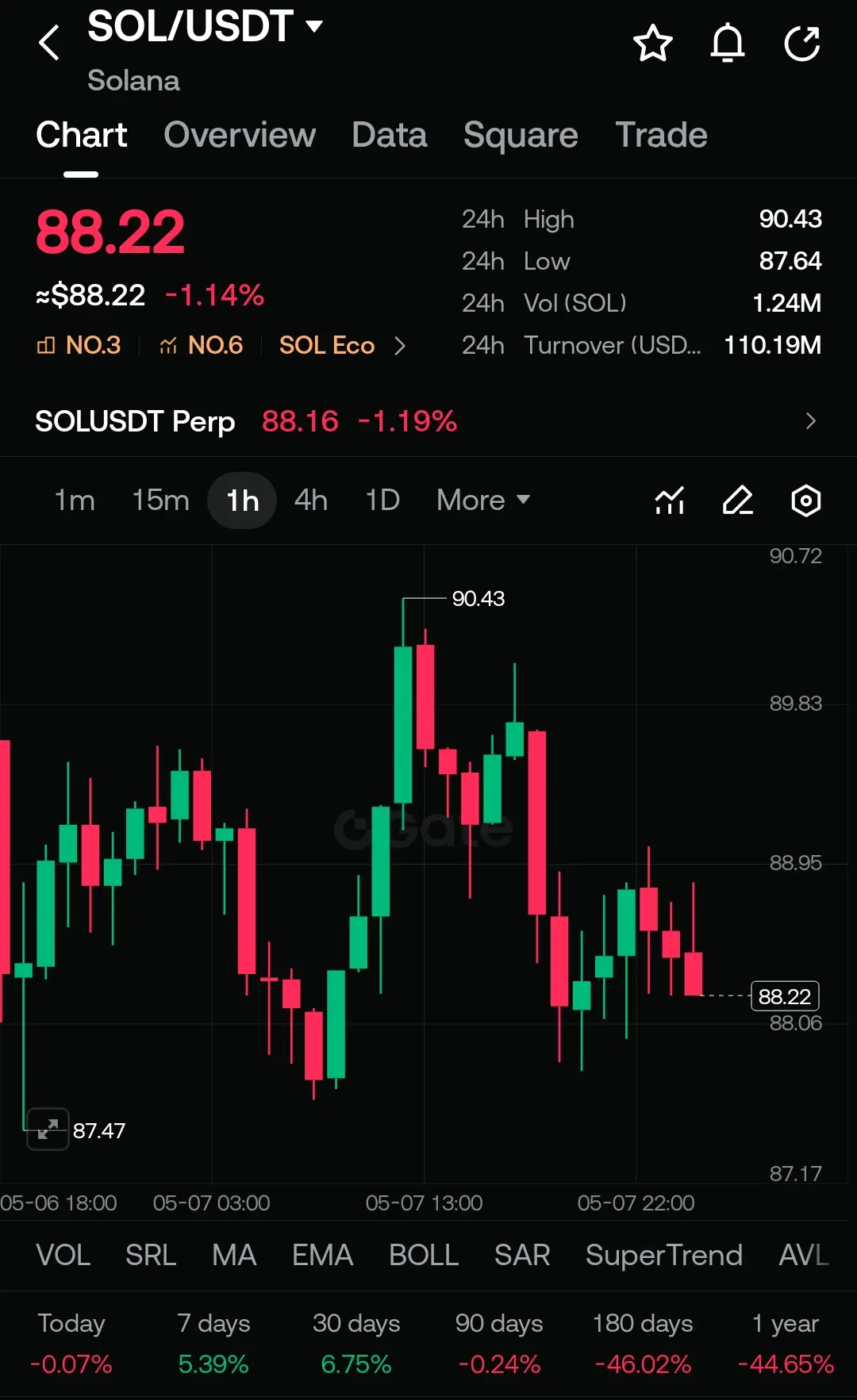Tap 90 days performance -0.24%
This screenshot has height=1400, width=857.
(x=499, y=1364)
